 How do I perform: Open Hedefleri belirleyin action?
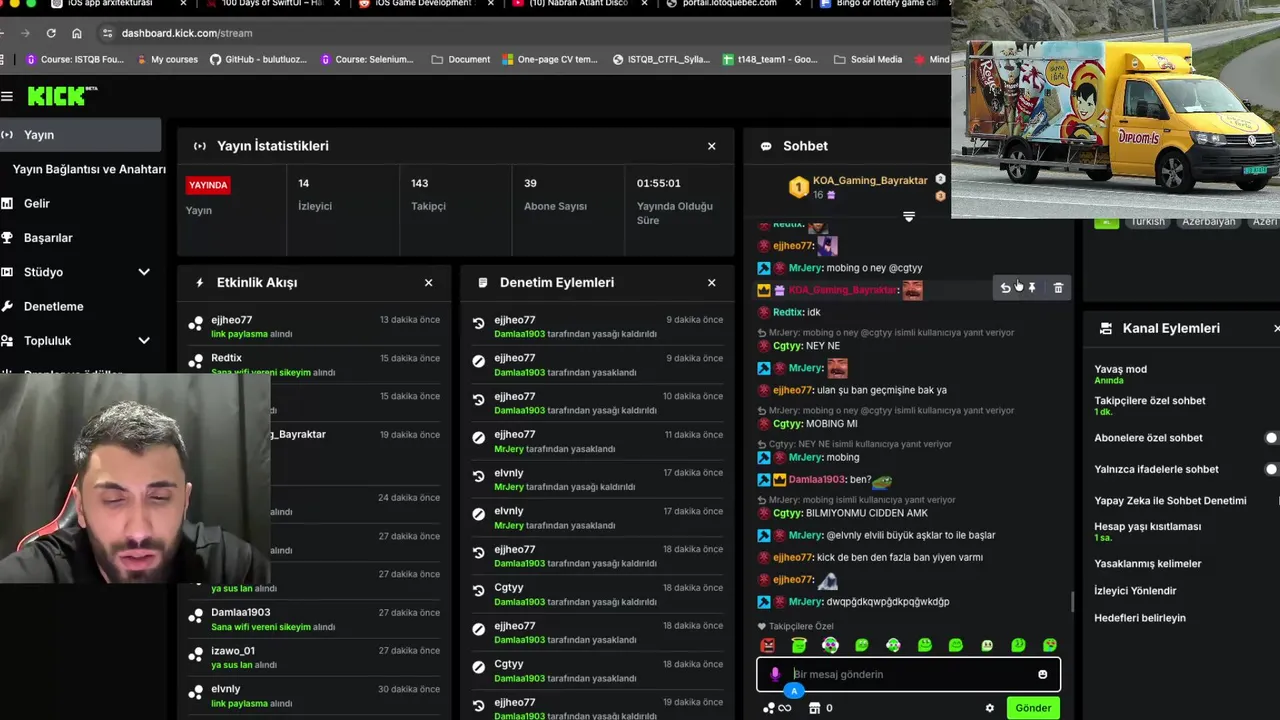(1140, 618)
